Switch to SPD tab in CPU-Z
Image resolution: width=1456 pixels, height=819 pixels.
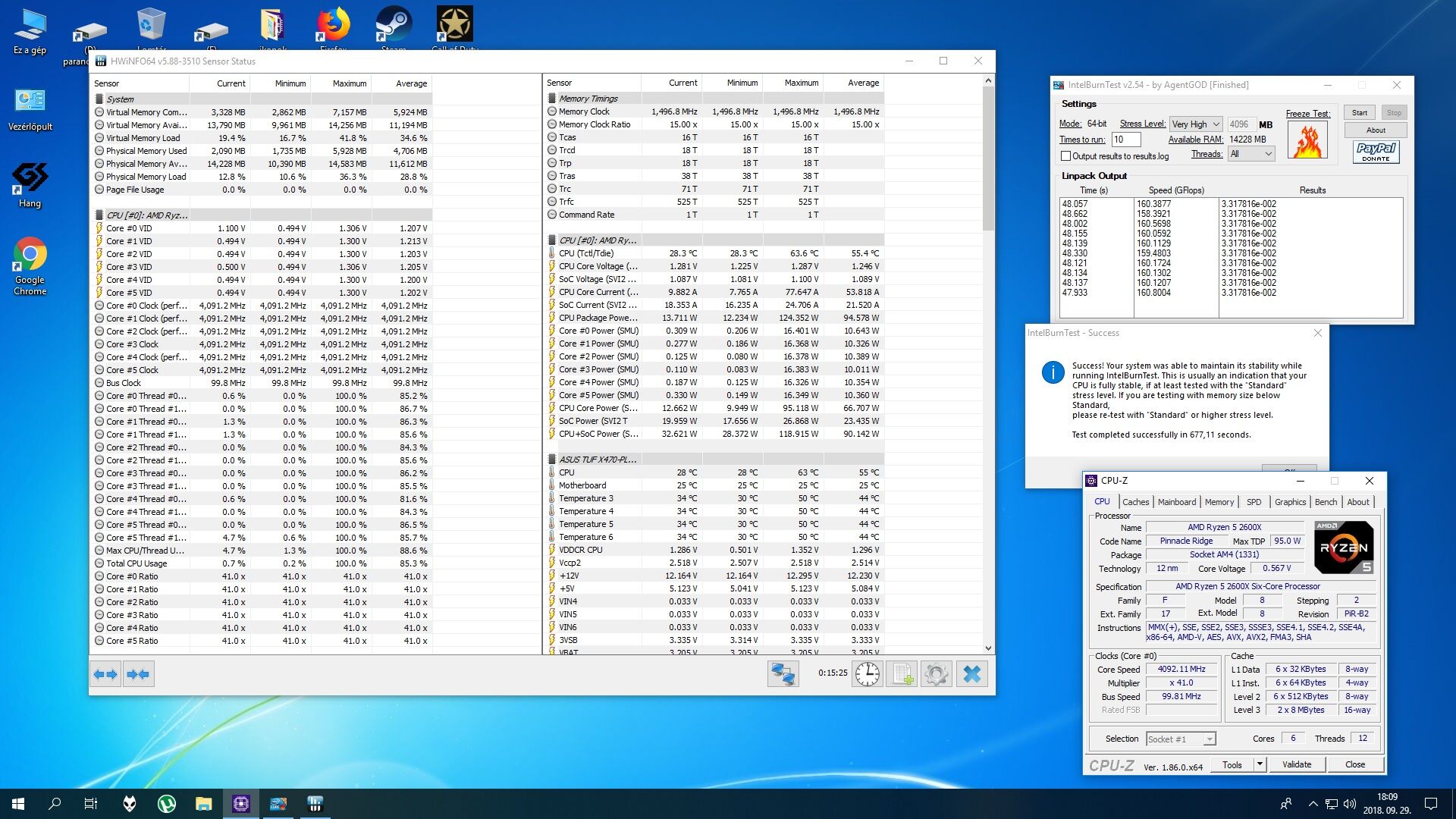coord(1254,502)
